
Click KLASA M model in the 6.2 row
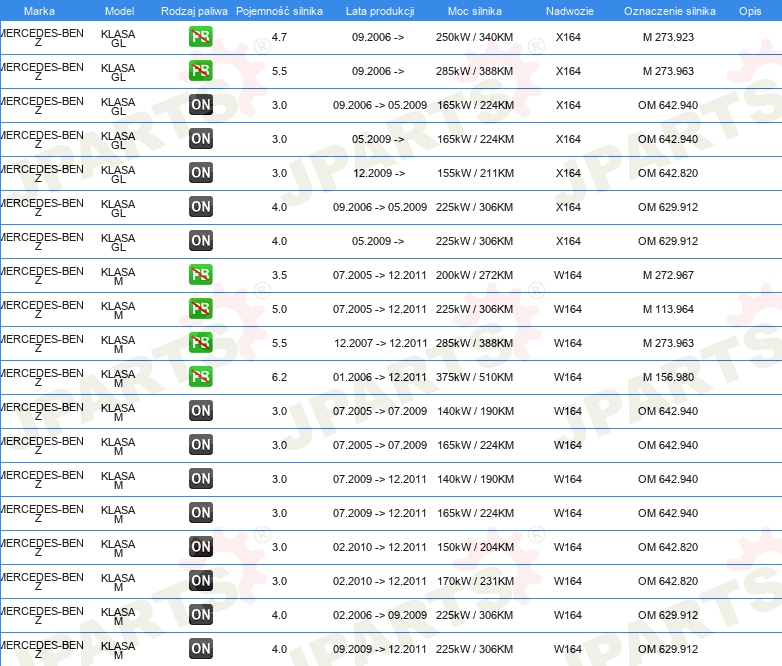tap(118, 379)
